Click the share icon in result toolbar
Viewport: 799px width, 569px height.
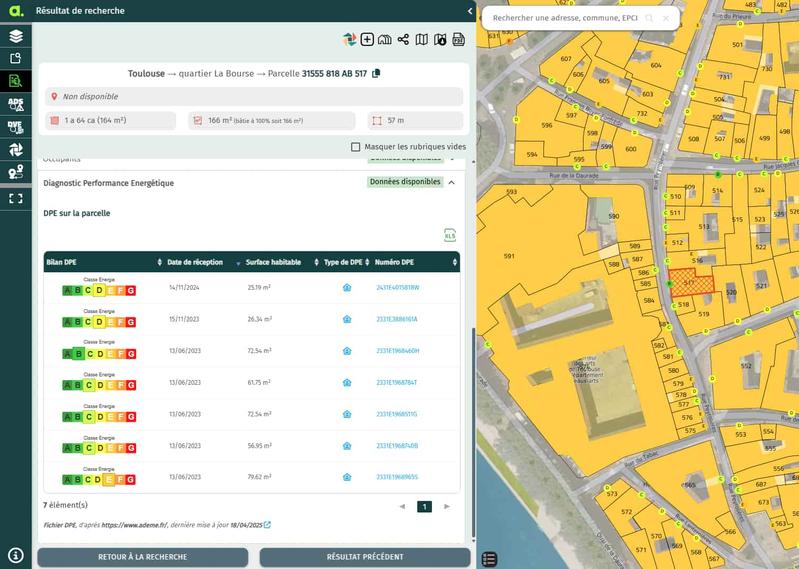tap(403, 39)
